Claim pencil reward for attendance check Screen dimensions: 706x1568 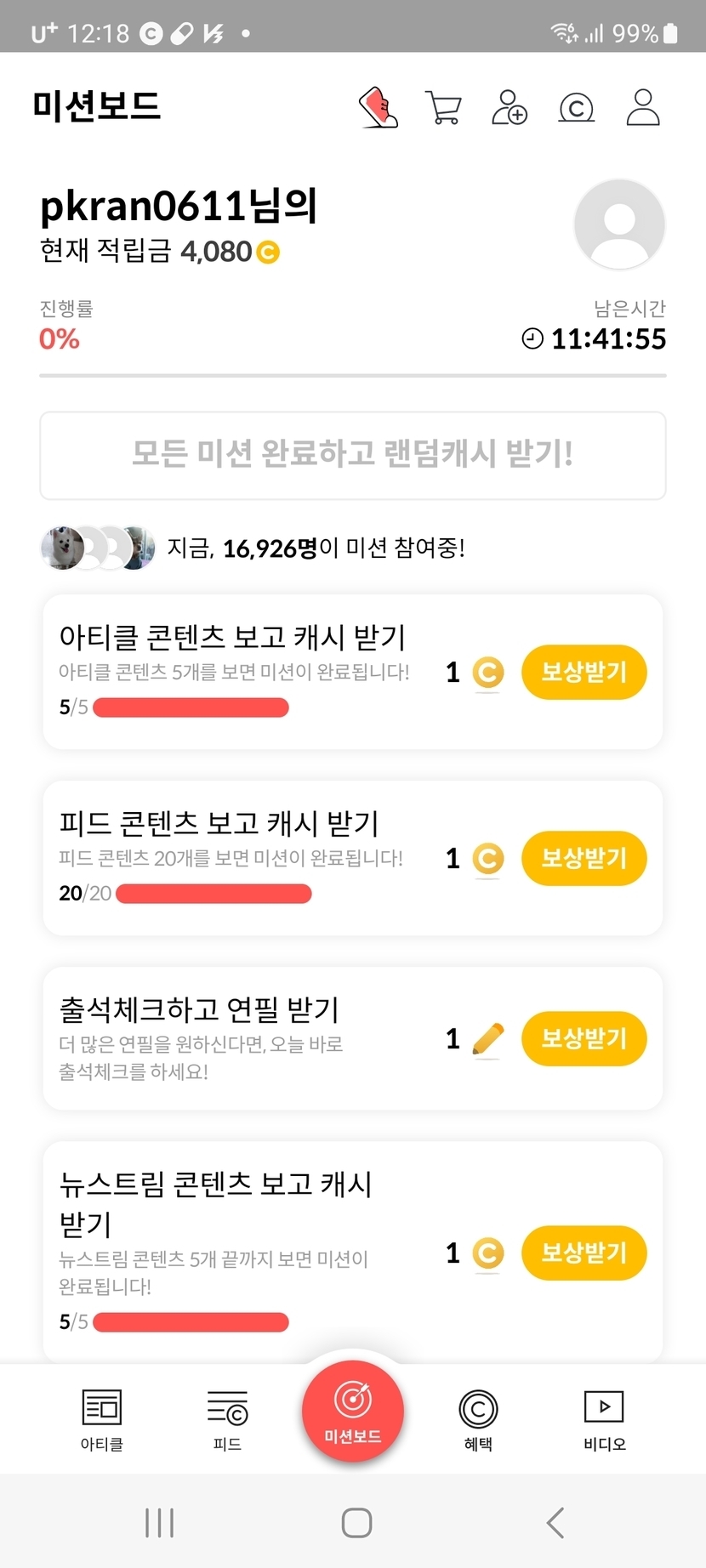584,1038
